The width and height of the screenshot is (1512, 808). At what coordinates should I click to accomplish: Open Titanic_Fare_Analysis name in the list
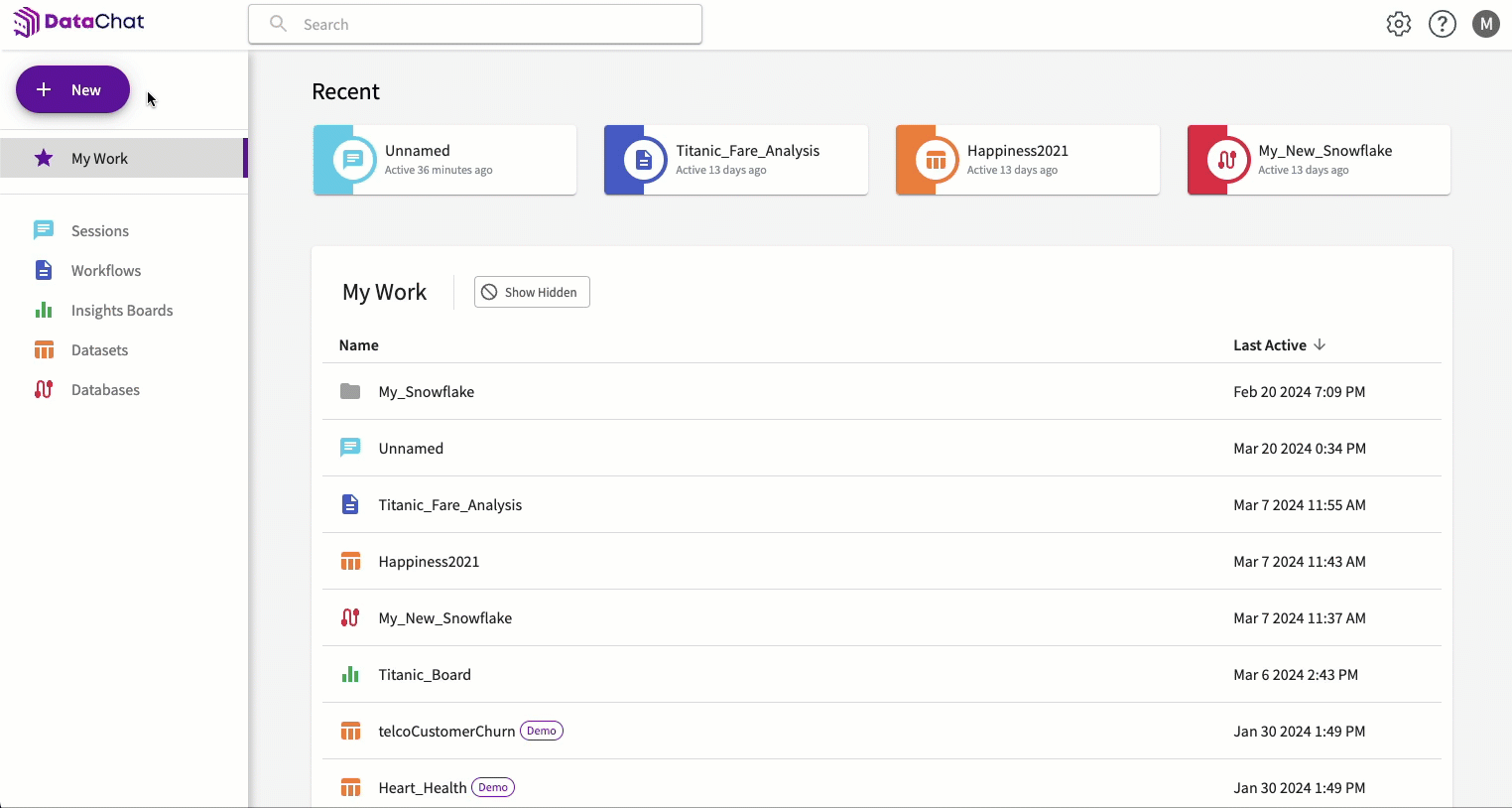(x=450, y=504)
